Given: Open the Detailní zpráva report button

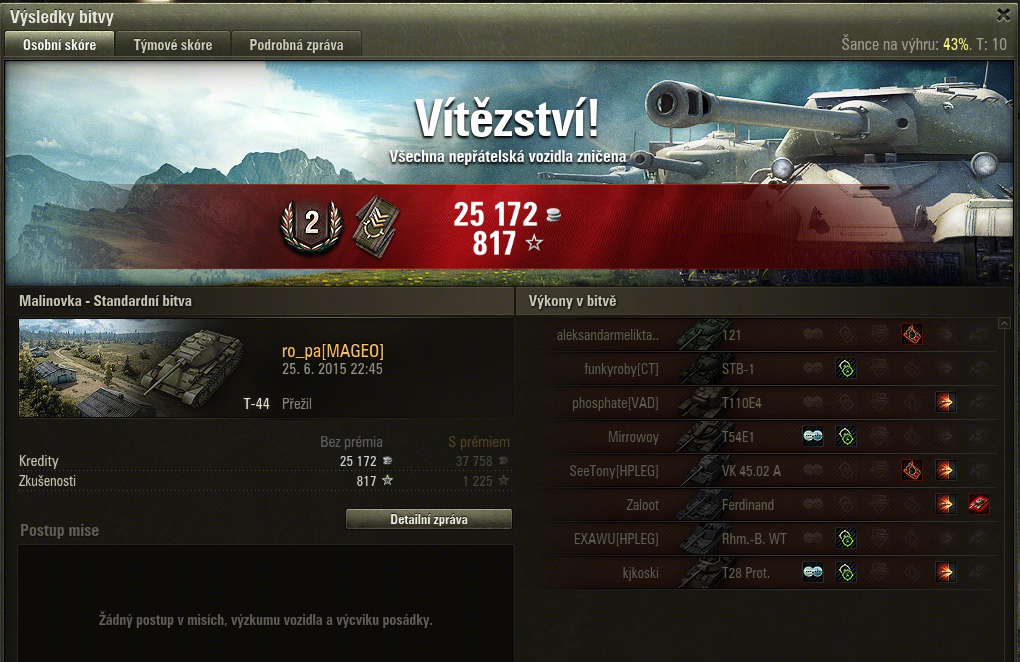Looking at the screenshot, I should pyautogui.click(x=429, y=519).
